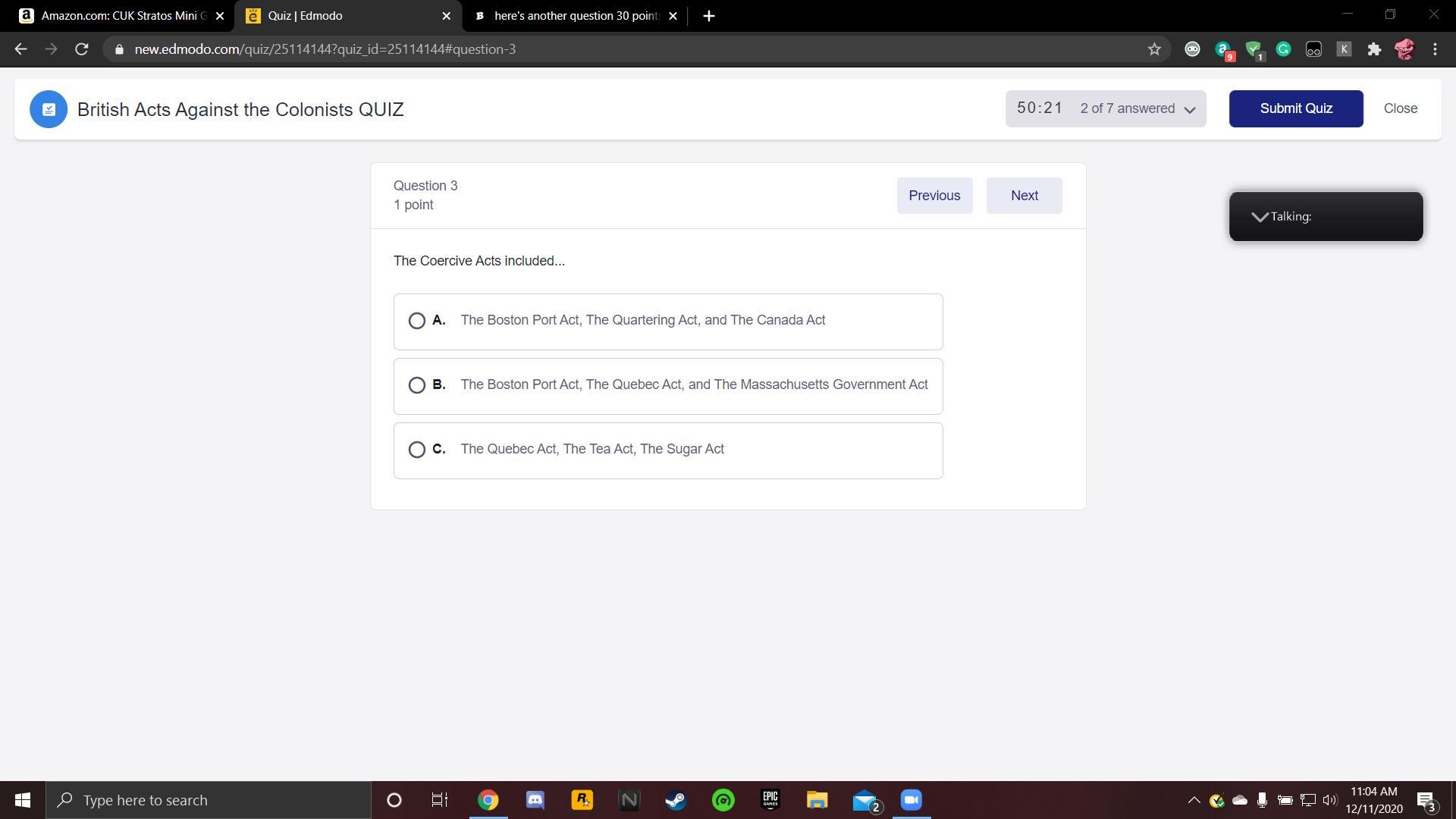Reload the quiz page
Viewport: 1456px width, 819px height.
point(82,49)
